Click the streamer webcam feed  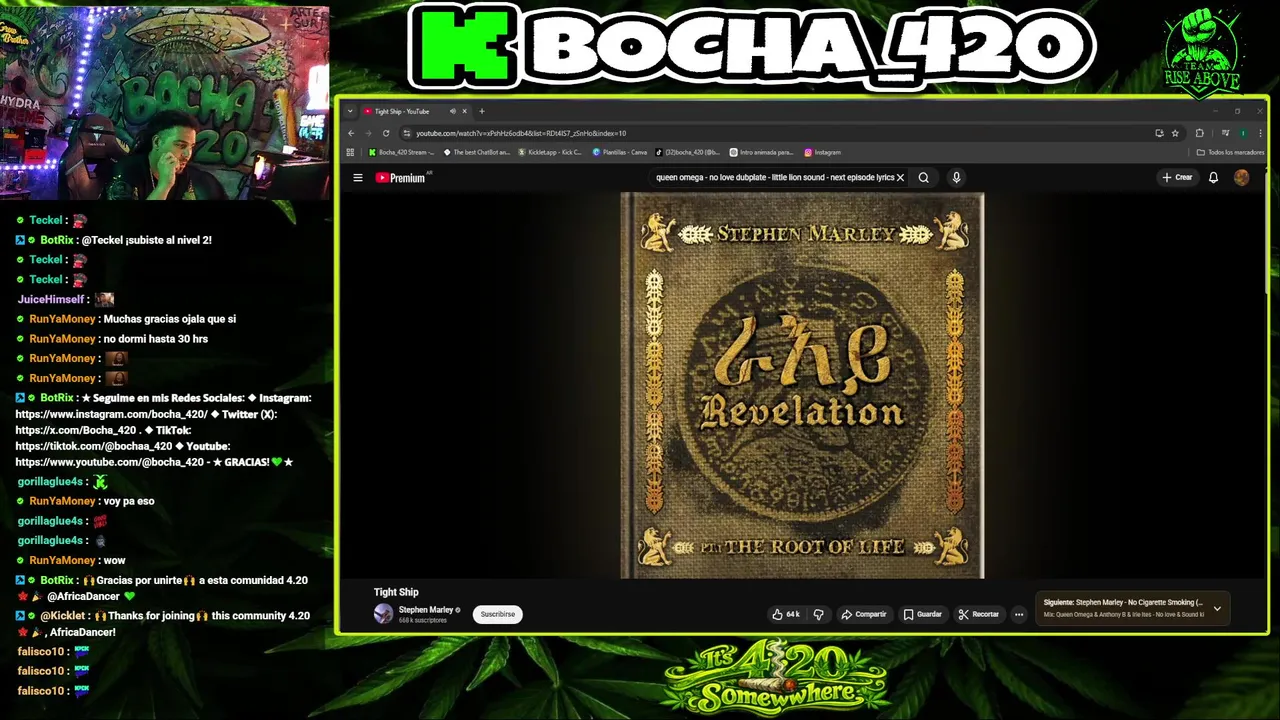[165, 101]
